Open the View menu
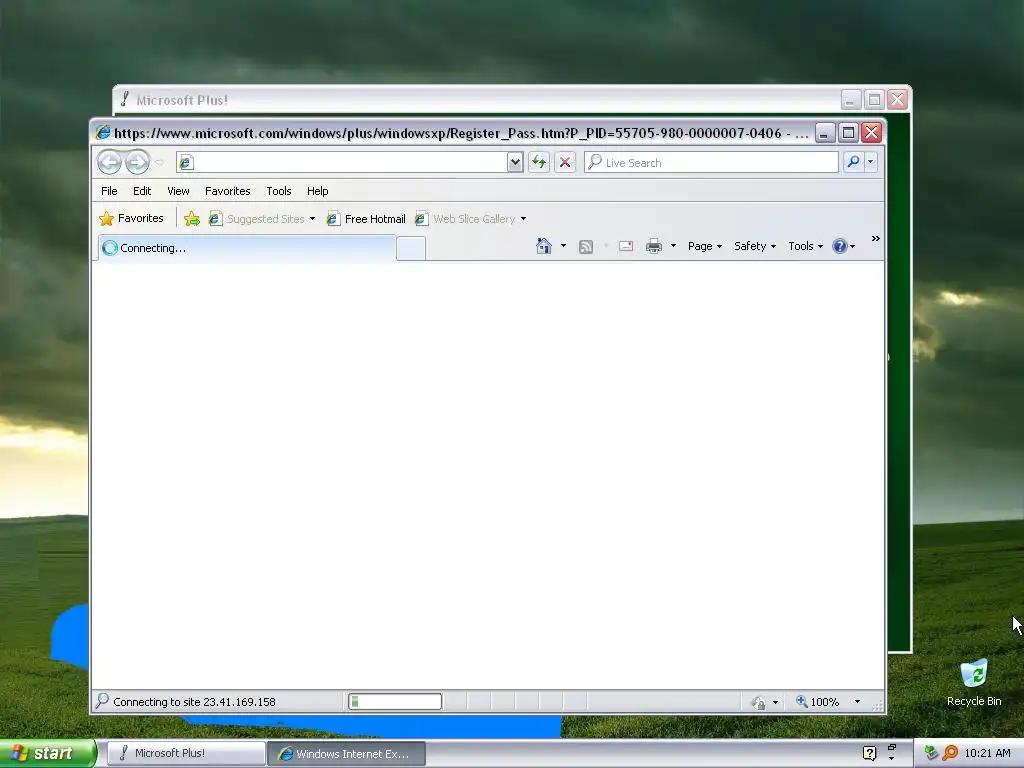 [178, 191]
